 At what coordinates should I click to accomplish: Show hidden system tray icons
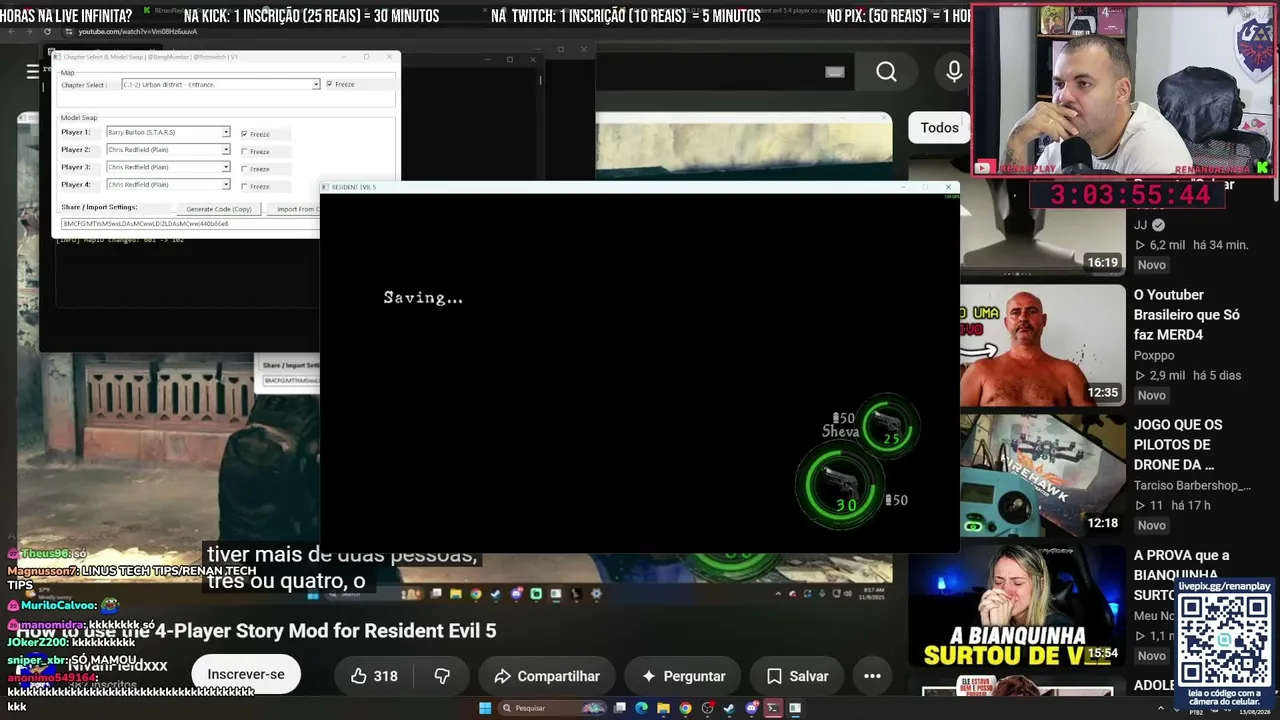[1160, 708]
